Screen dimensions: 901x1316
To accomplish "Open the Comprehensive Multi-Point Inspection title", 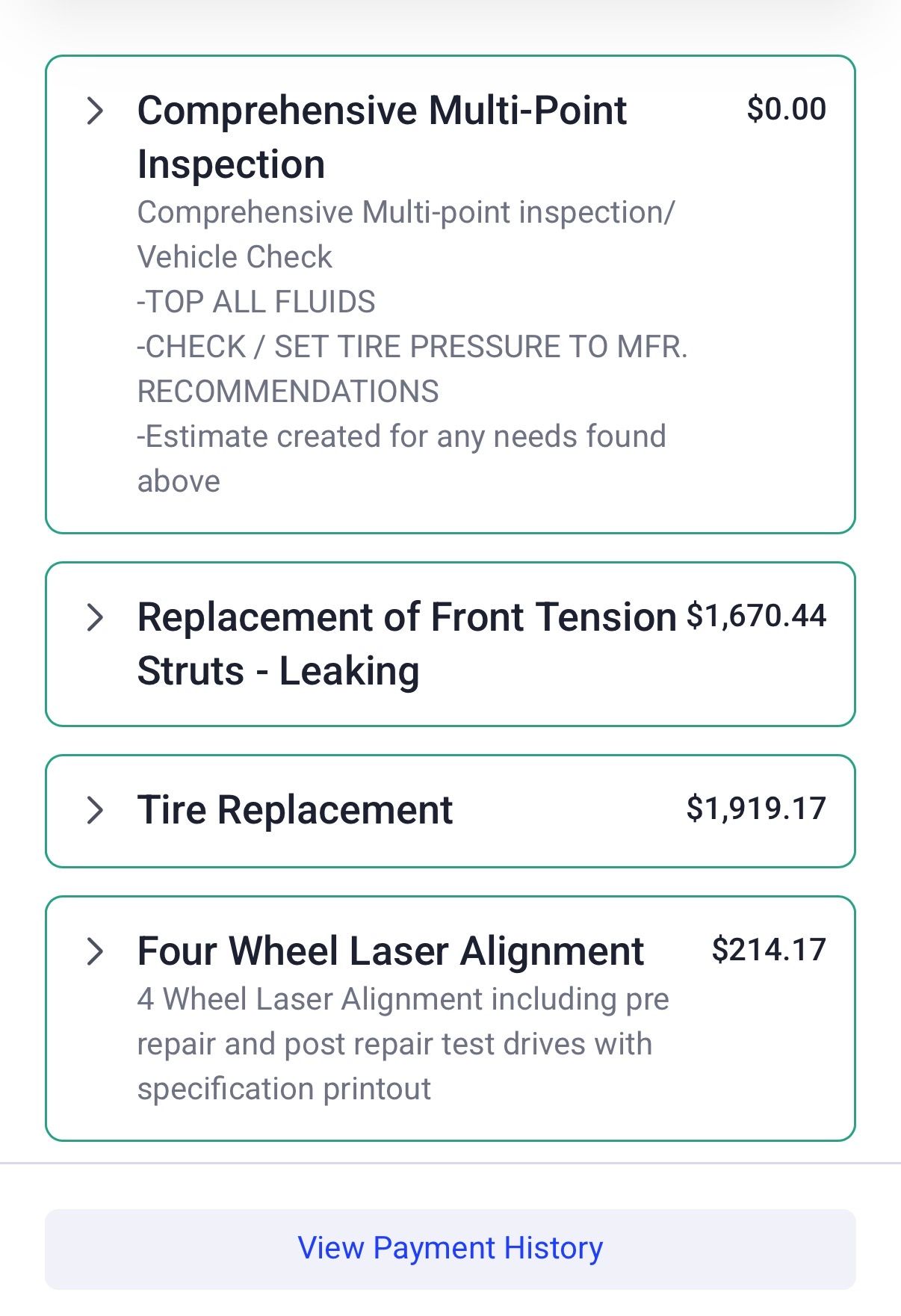I will pyautogui.click(x=382, y=138).
